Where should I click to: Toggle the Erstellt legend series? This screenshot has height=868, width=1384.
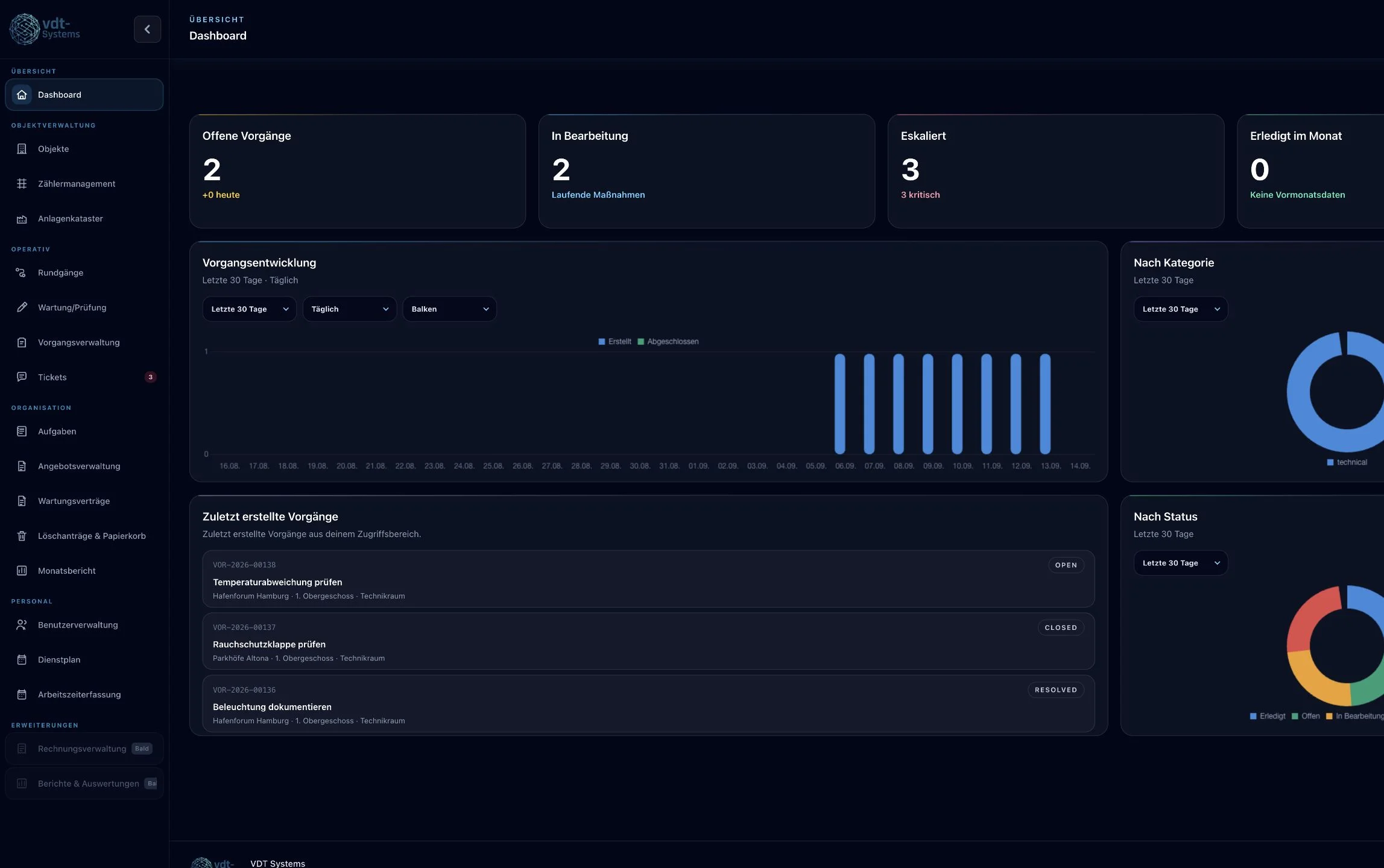[615, 342]
